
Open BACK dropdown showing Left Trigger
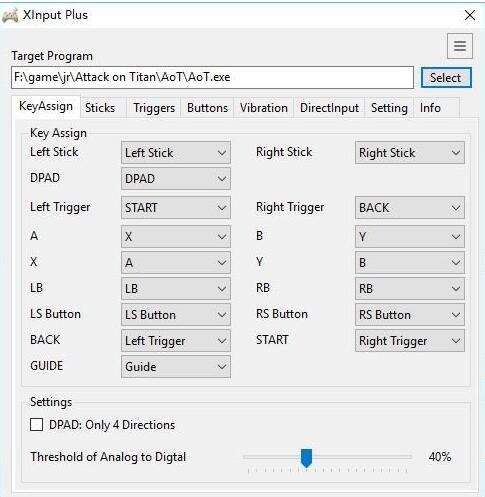176,341
